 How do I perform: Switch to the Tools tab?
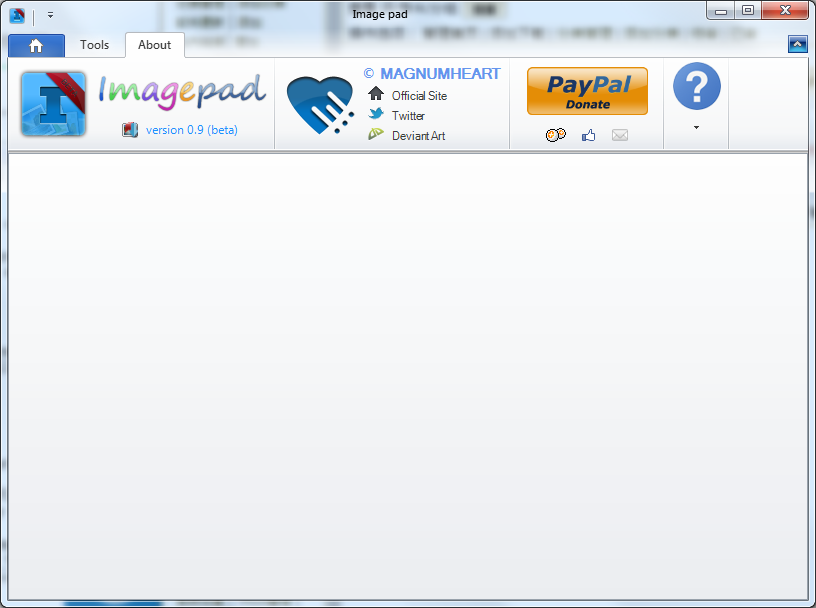(x=94, y=45)
